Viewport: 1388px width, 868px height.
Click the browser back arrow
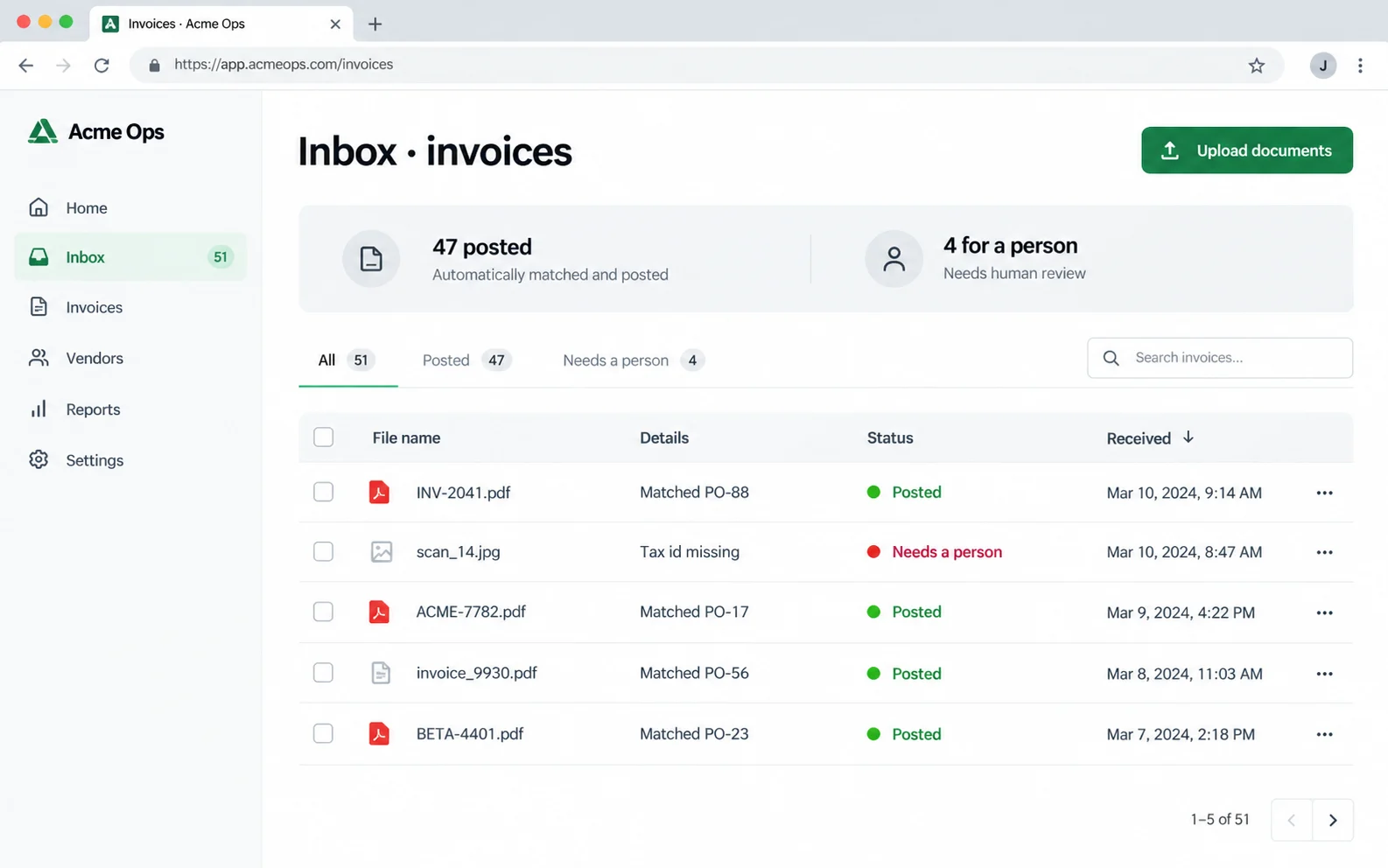(26, 65)
